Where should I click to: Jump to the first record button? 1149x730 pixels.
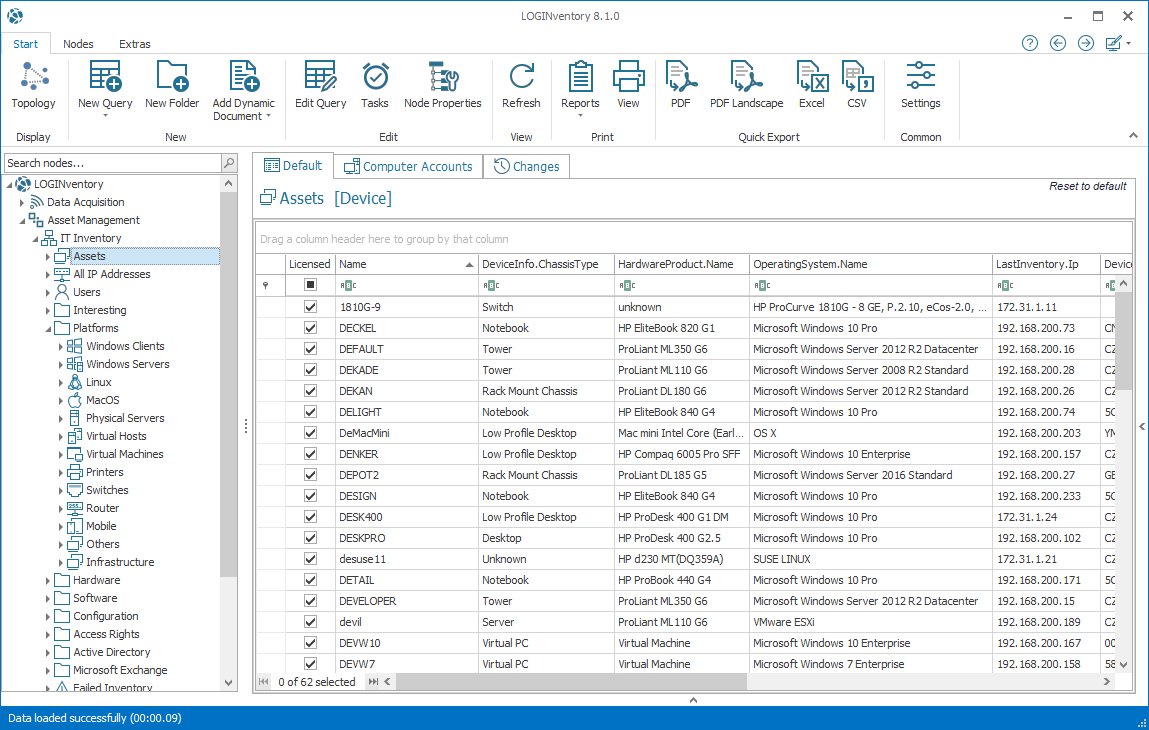tap(264, 682)
